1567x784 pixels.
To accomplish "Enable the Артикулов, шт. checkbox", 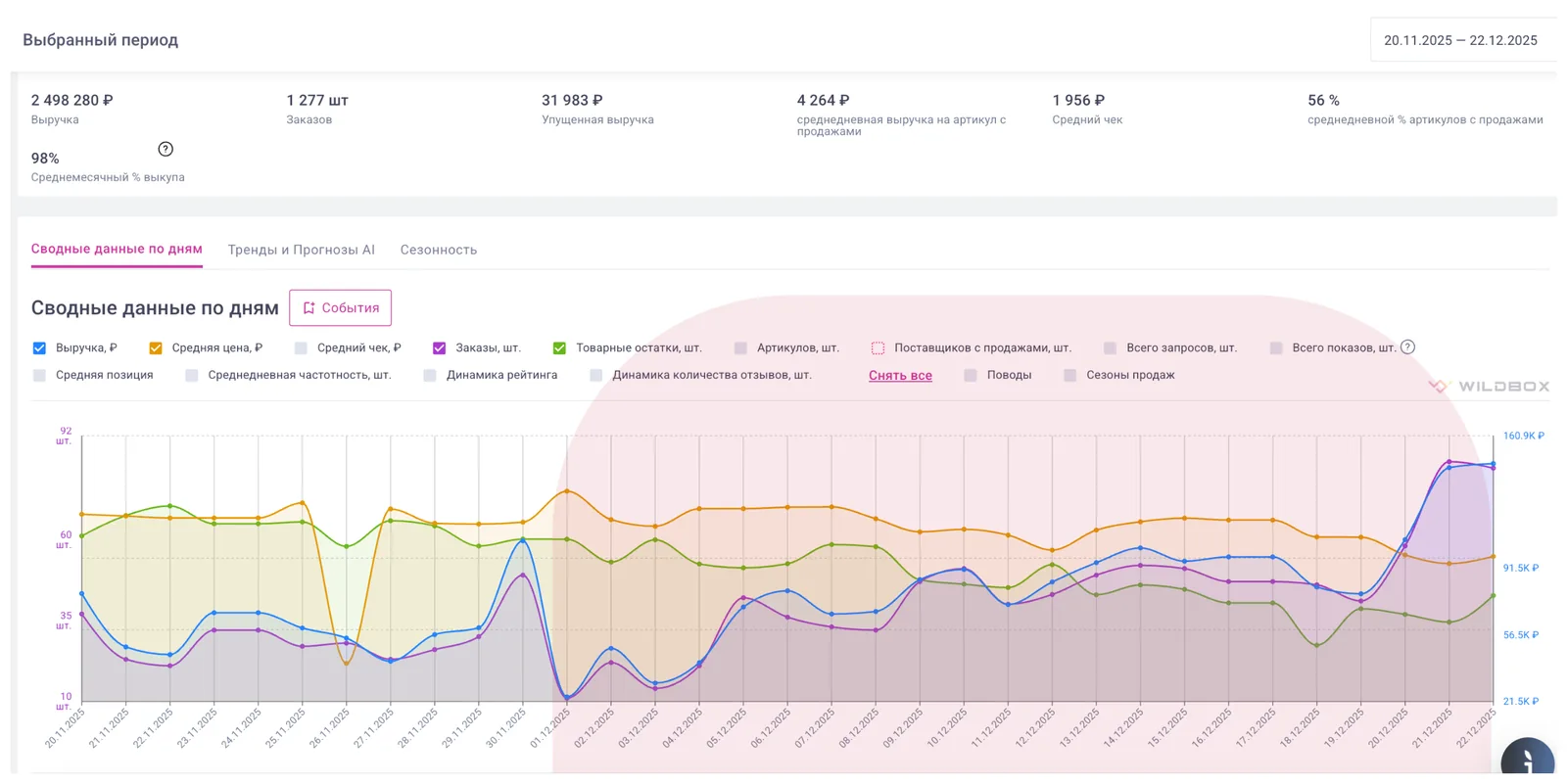I will point(740,347).
